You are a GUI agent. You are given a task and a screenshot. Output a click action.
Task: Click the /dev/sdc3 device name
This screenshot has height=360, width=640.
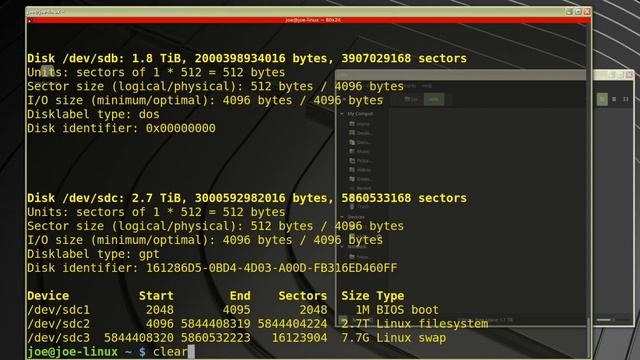58,338
